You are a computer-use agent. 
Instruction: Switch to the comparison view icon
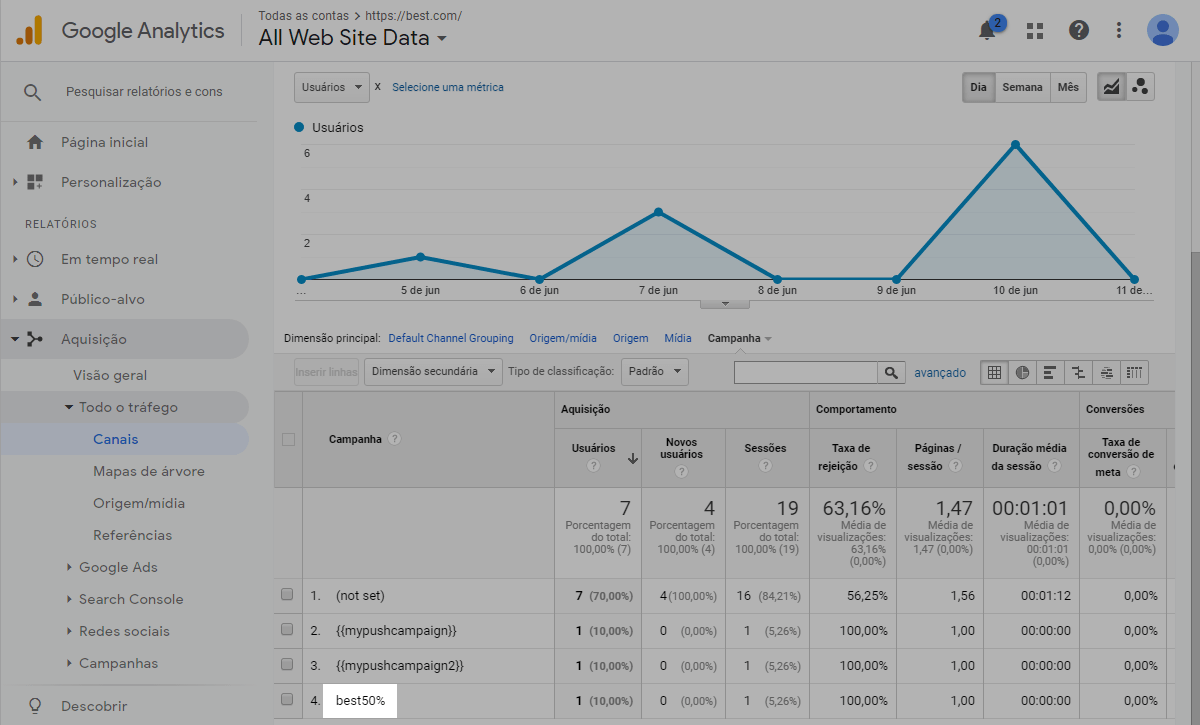(x=1078, y=372)
